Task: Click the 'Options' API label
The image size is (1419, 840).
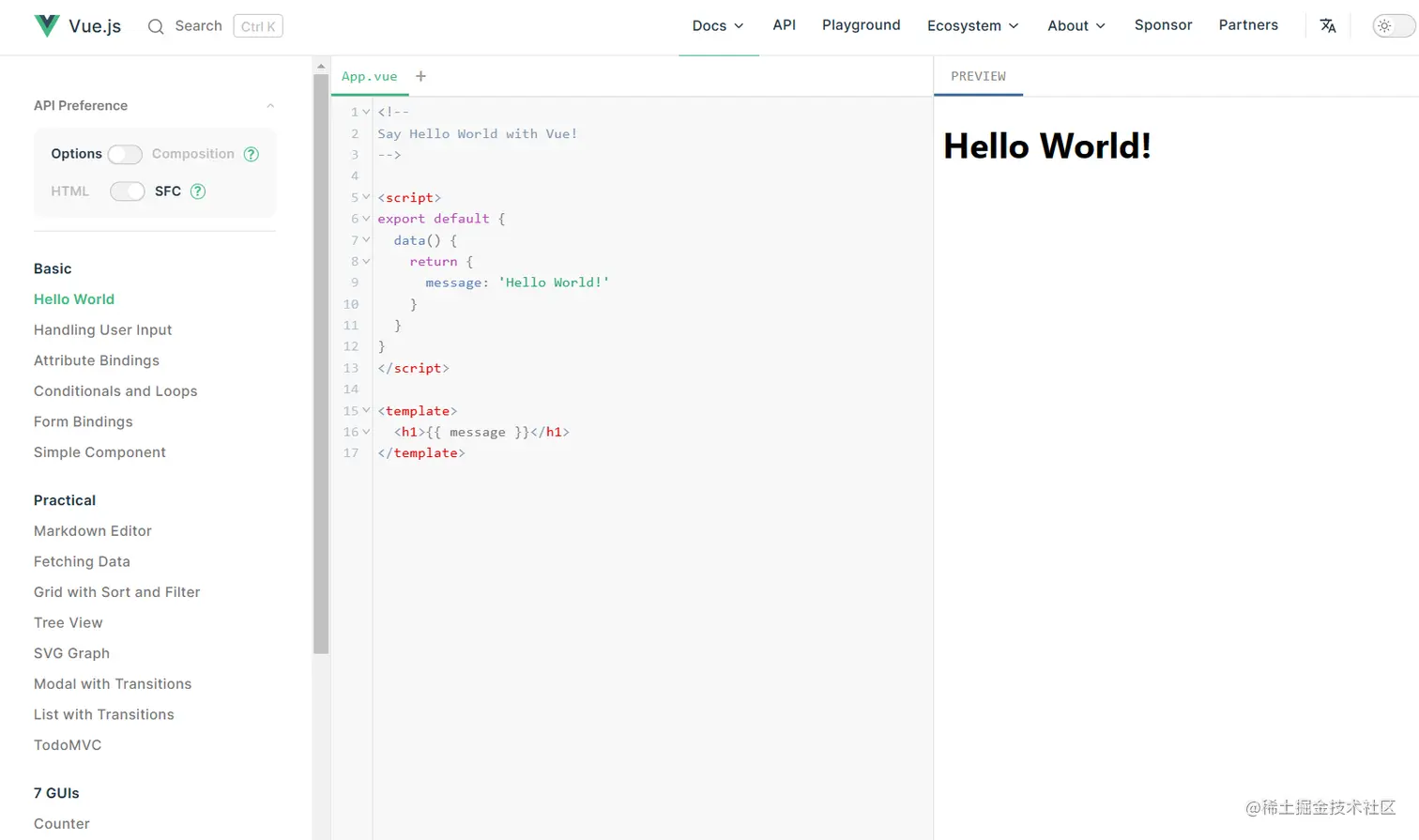Action: 77,154
